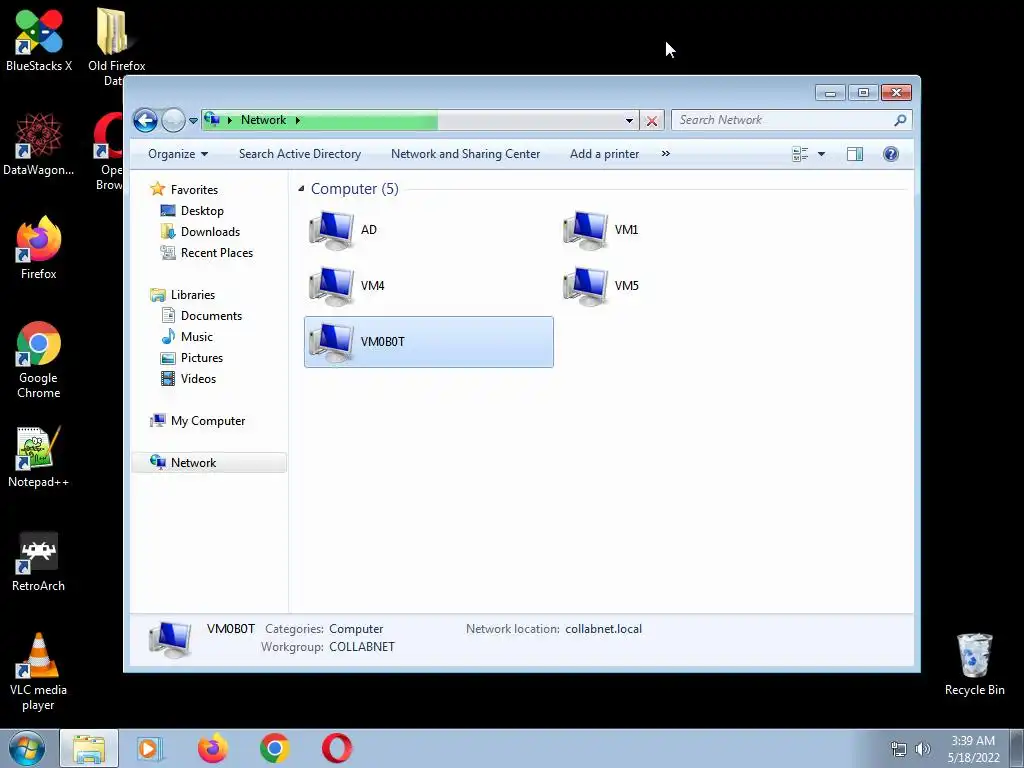Click the network tray icon
The image size is (1024, 768).
899,749
